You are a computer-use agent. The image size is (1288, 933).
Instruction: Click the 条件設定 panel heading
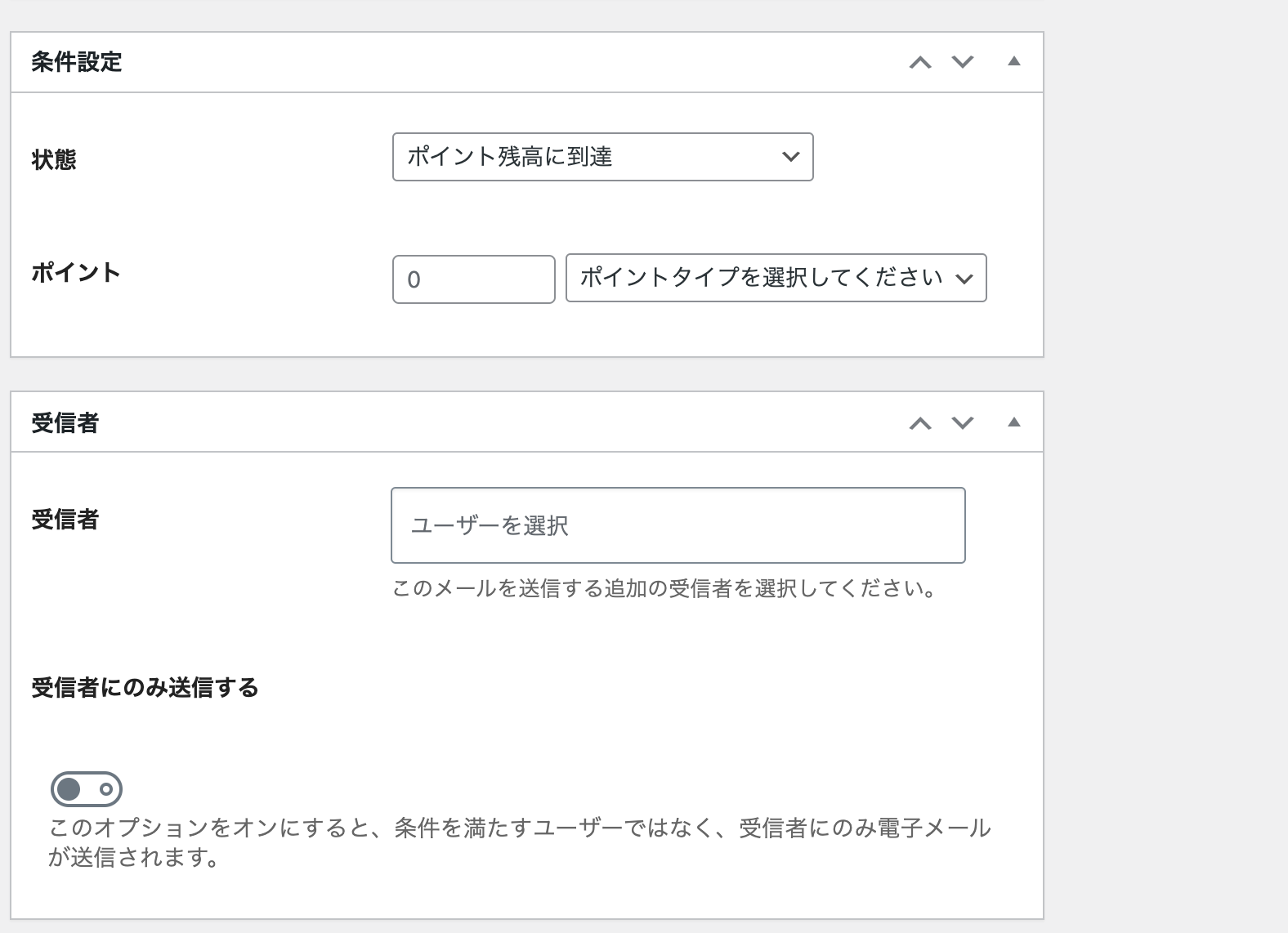(x=77, y=62)
